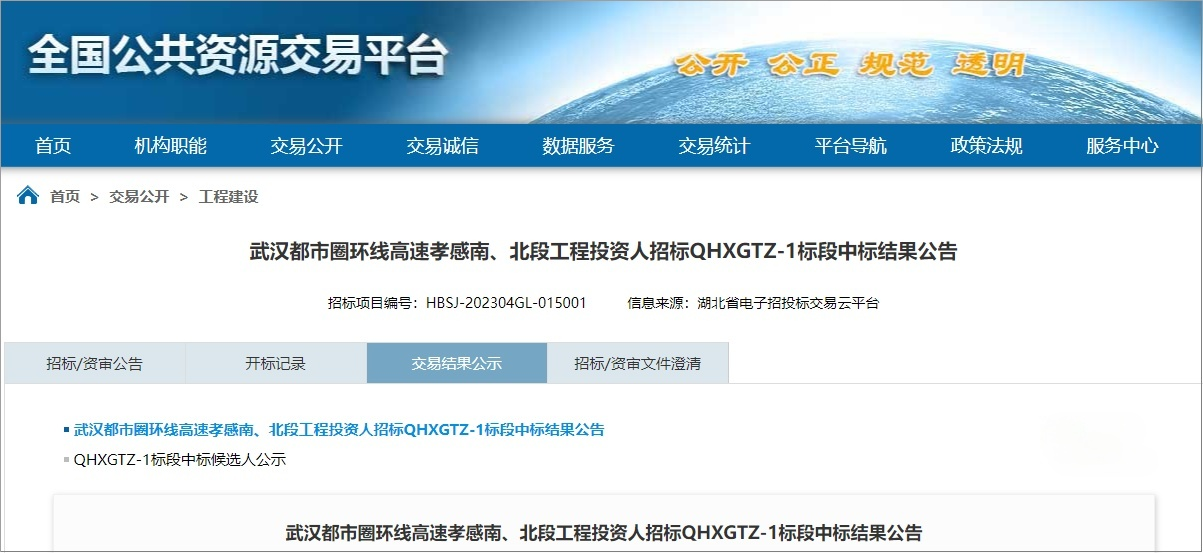Select the 交易结果公示 tab

coord(456,364)
